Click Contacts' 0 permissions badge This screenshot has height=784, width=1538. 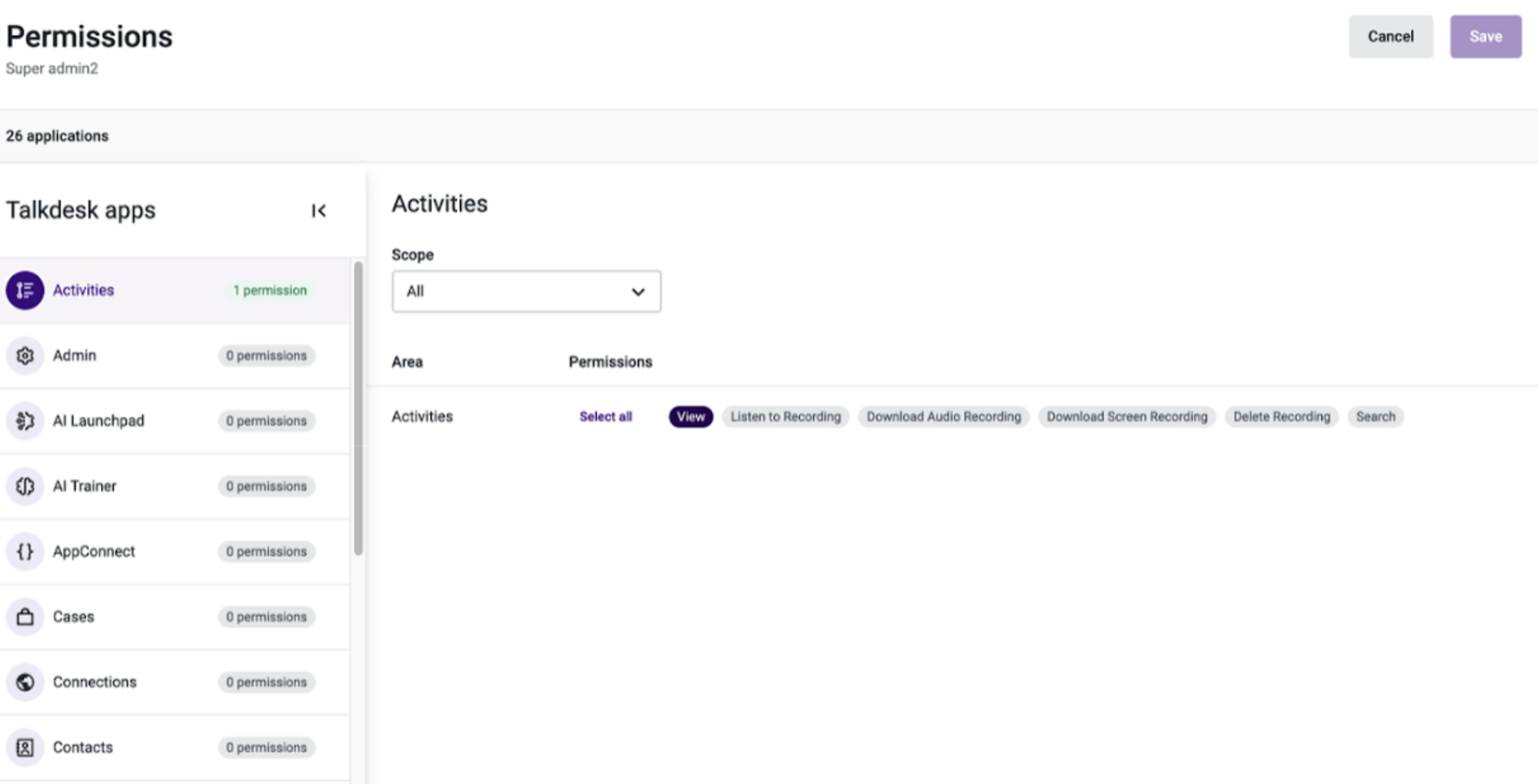click(x=266, y=747)
